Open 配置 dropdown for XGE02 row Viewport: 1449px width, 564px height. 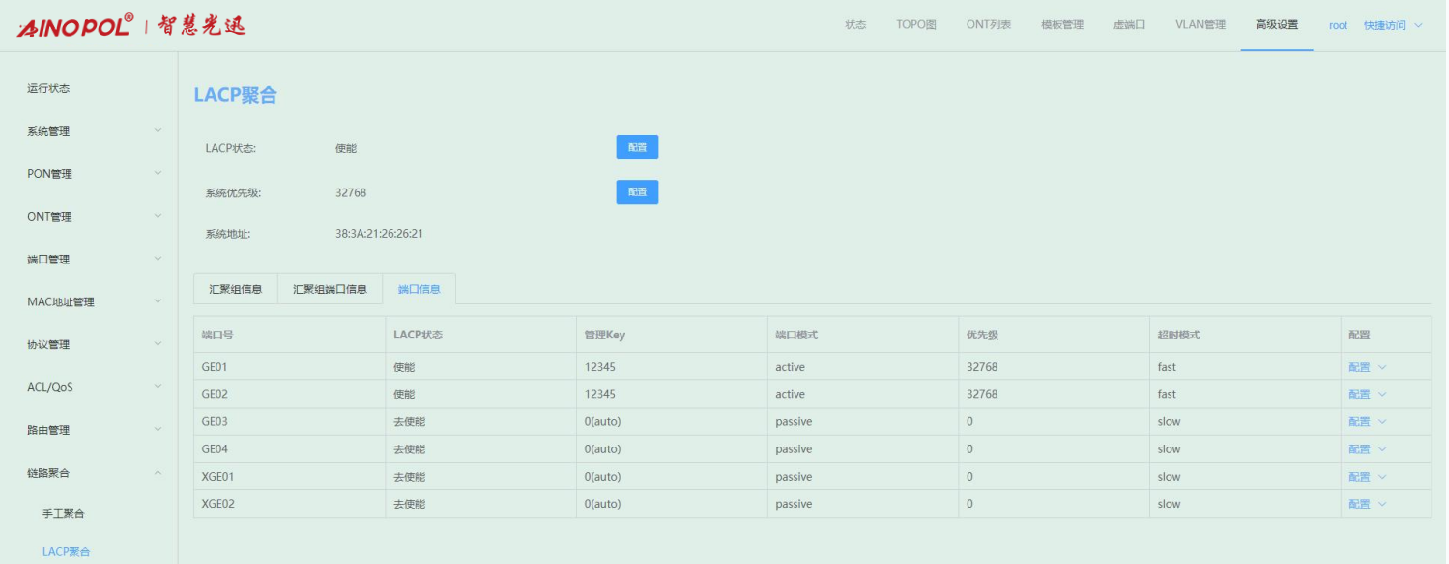(x=1366, y=504)
